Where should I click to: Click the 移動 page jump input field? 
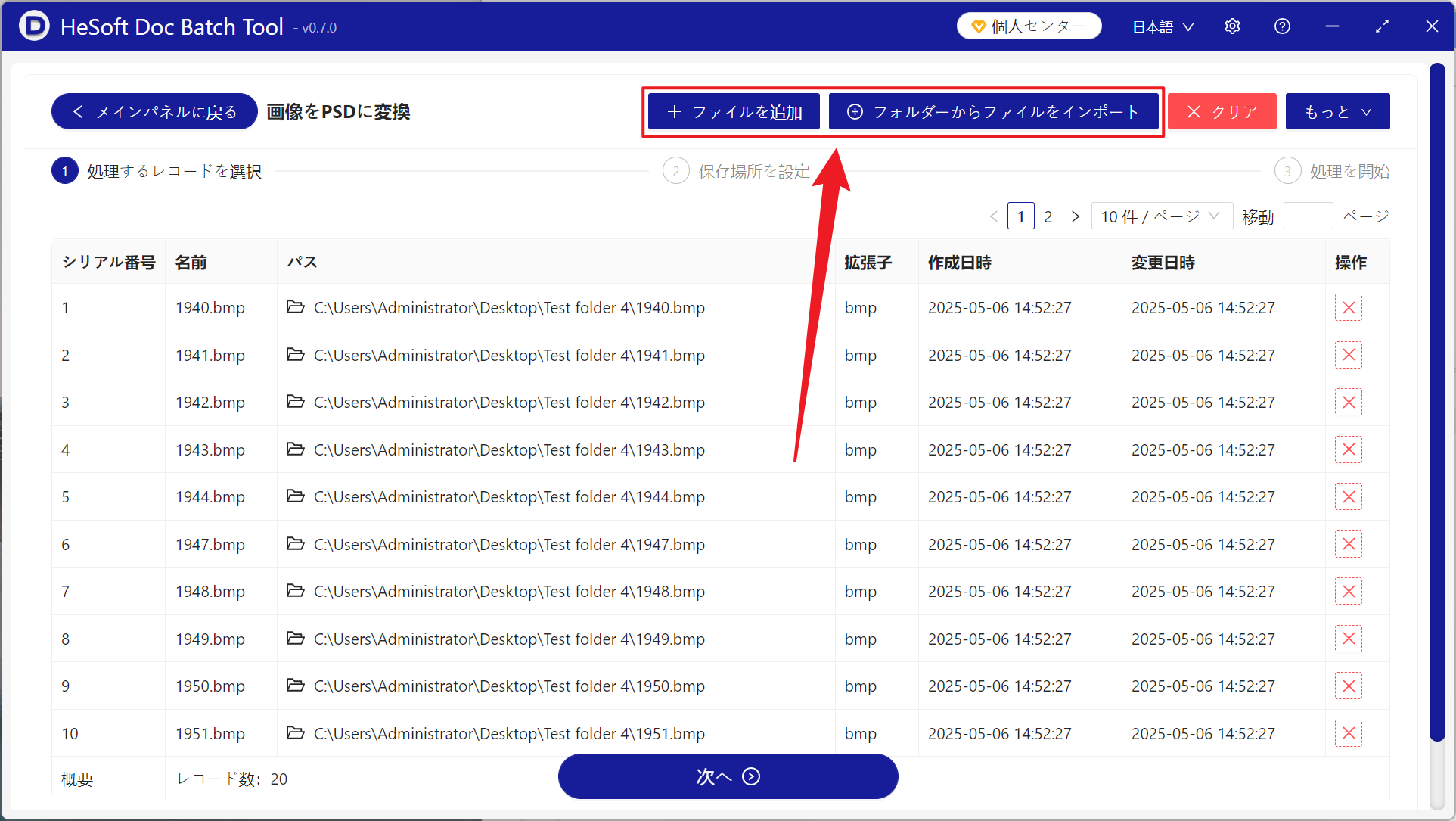[x=1308, y=216]
